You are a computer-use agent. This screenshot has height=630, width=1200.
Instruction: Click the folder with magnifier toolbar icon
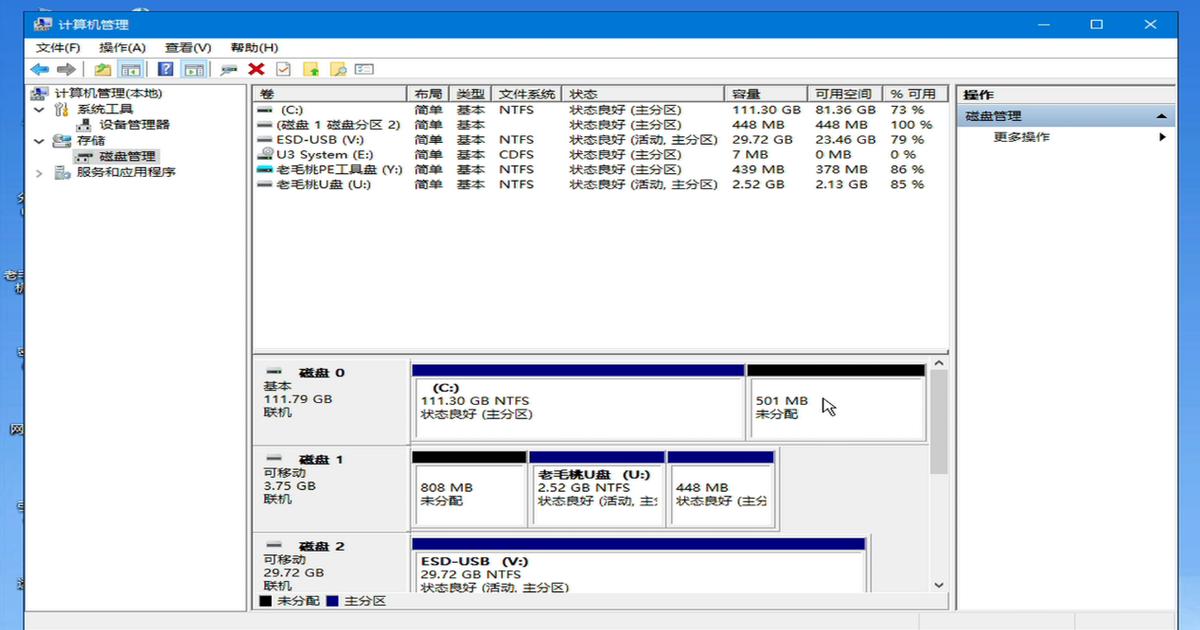point(340,68)
